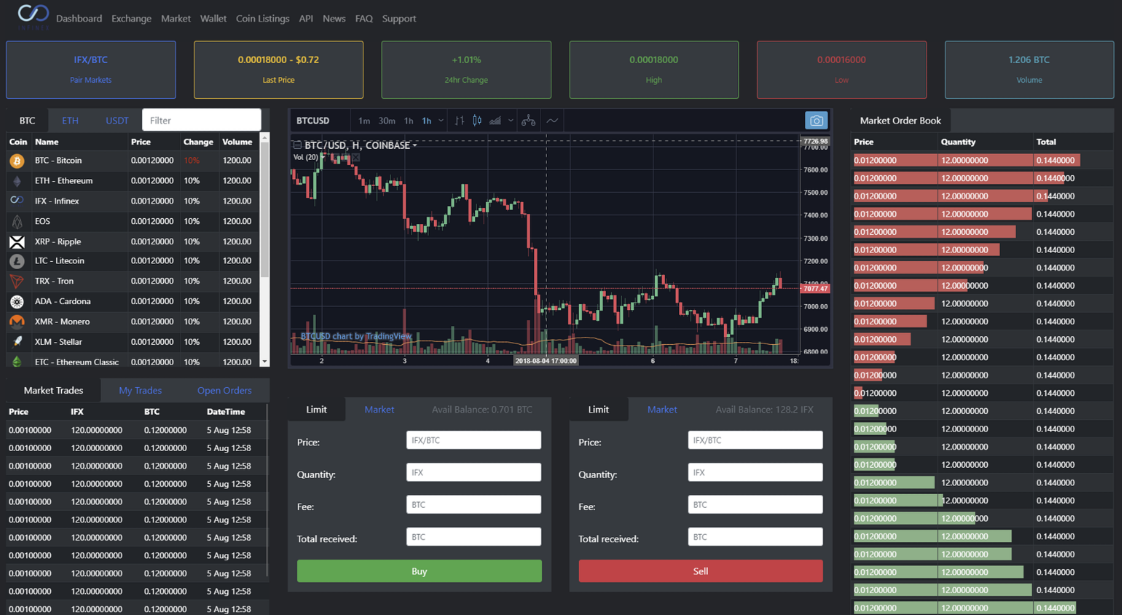Go to Market in top navigation
Image resolution: width=1122 pixels, height=615 pixels.
[x=175, y=19]
